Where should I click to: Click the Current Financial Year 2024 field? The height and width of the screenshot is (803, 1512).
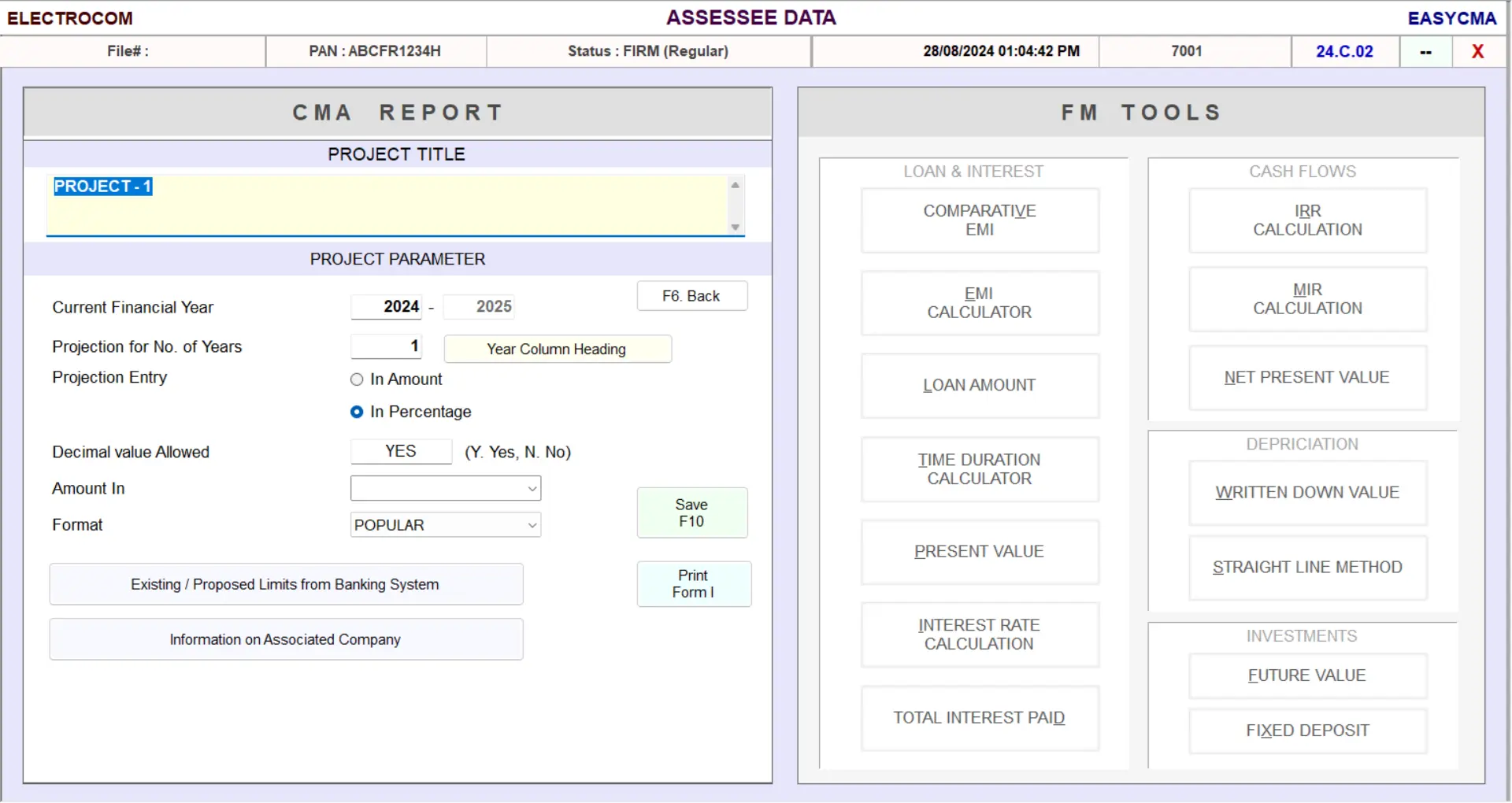(x=386, y=306)
